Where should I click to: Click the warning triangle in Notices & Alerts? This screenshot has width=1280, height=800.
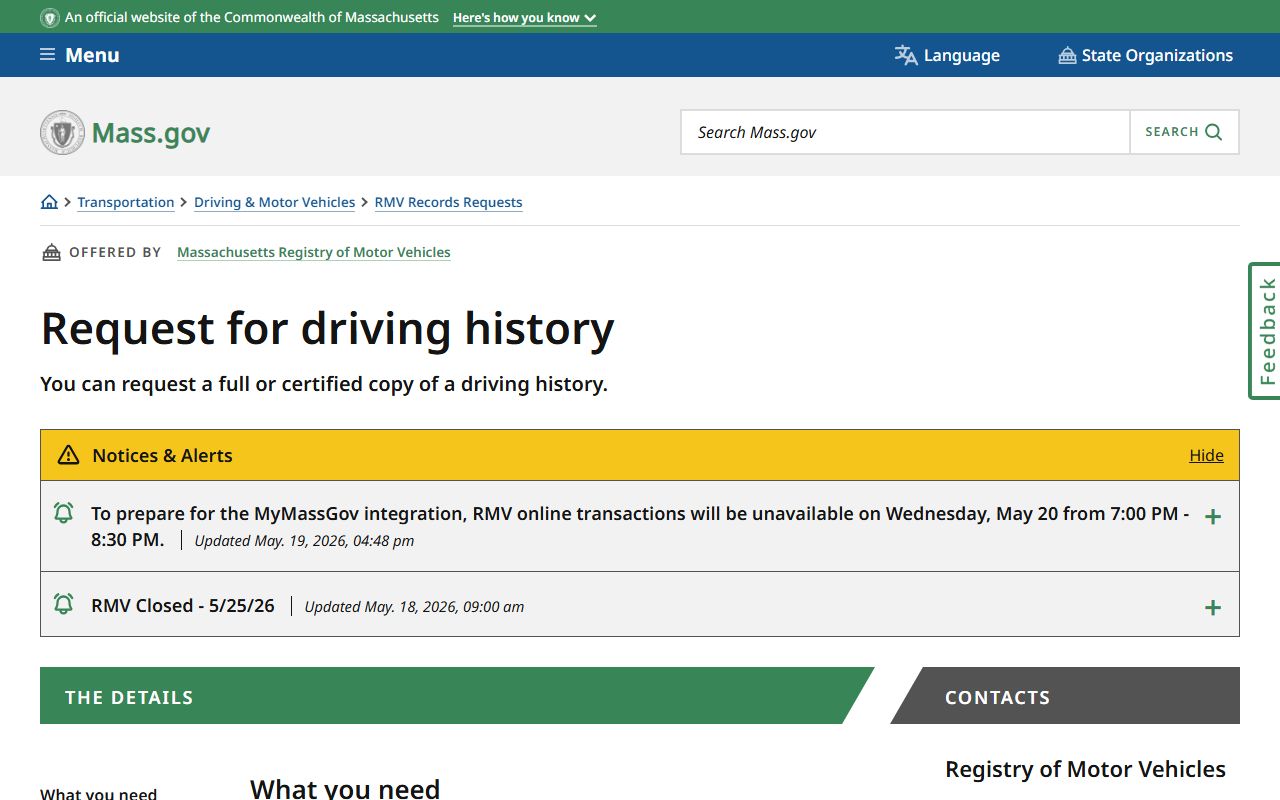(x=68, y=455)
